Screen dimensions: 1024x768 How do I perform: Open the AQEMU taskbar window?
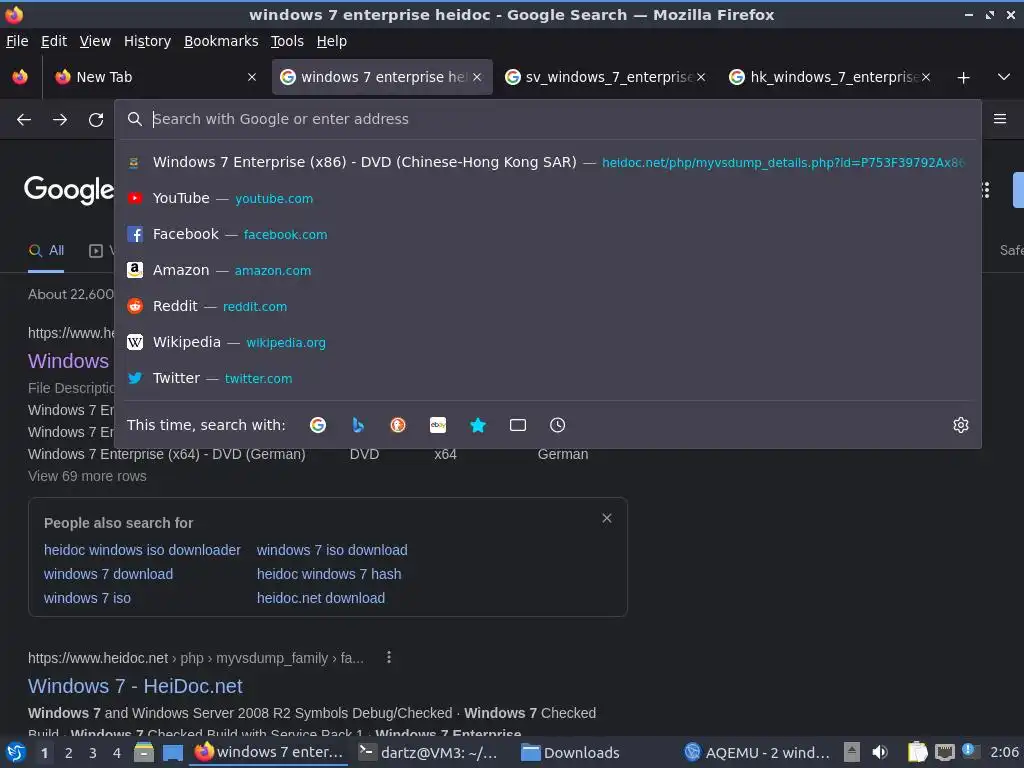(758, 752)
